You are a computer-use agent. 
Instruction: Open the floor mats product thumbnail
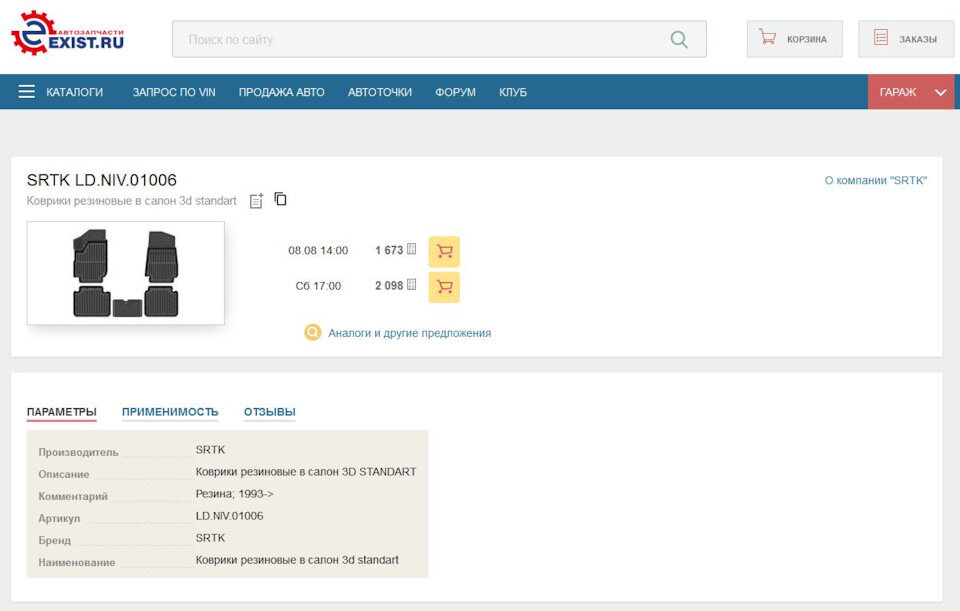pyautogui.click(x=126, y=273)
